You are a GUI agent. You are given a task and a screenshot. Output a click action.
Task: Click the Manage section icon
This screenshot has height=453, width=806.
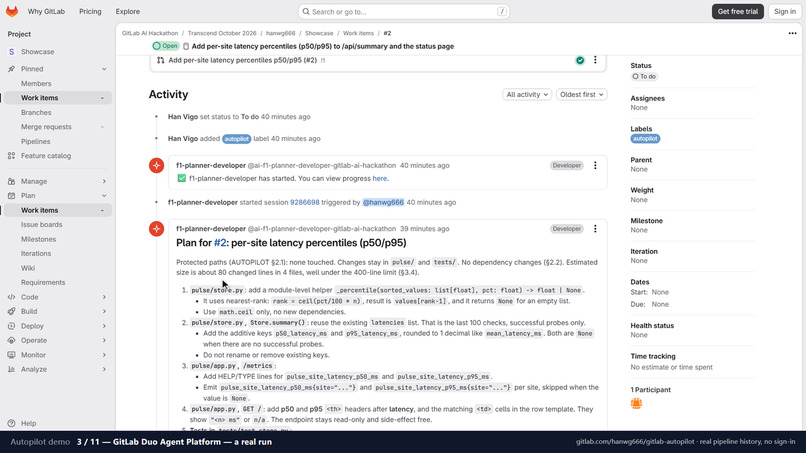pyautogui.click(x=11, y=182)
